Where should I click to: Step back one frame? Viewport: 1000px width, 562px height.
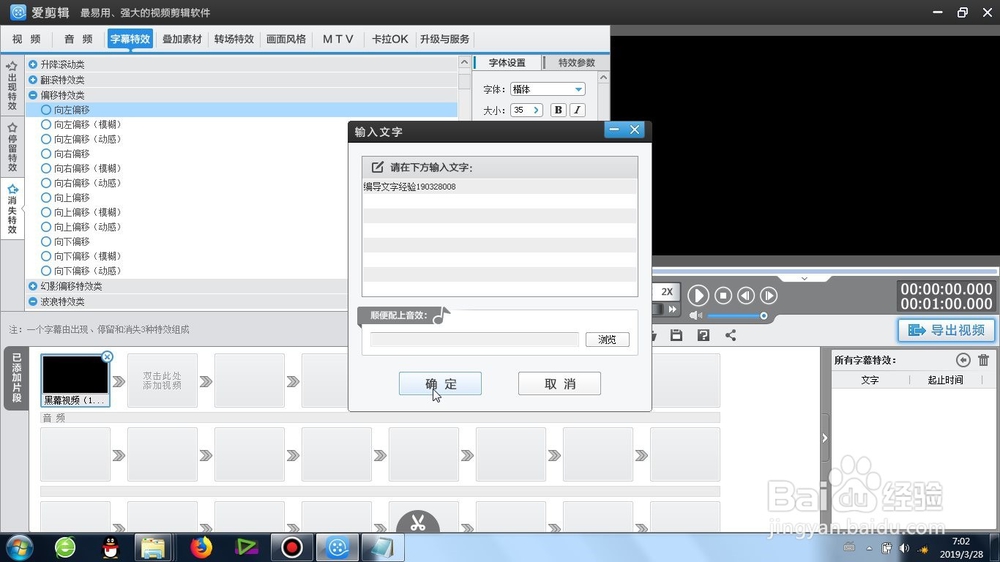(746, 295)
